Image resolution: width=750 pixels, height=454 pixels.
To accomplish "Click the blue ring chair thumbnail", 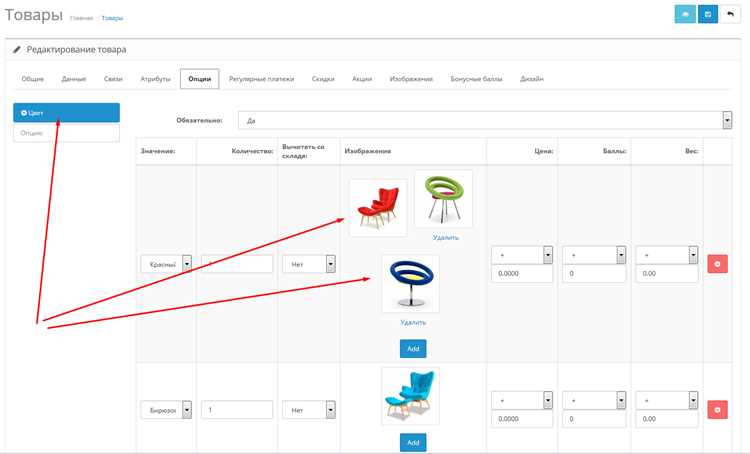I will point(411,284).
